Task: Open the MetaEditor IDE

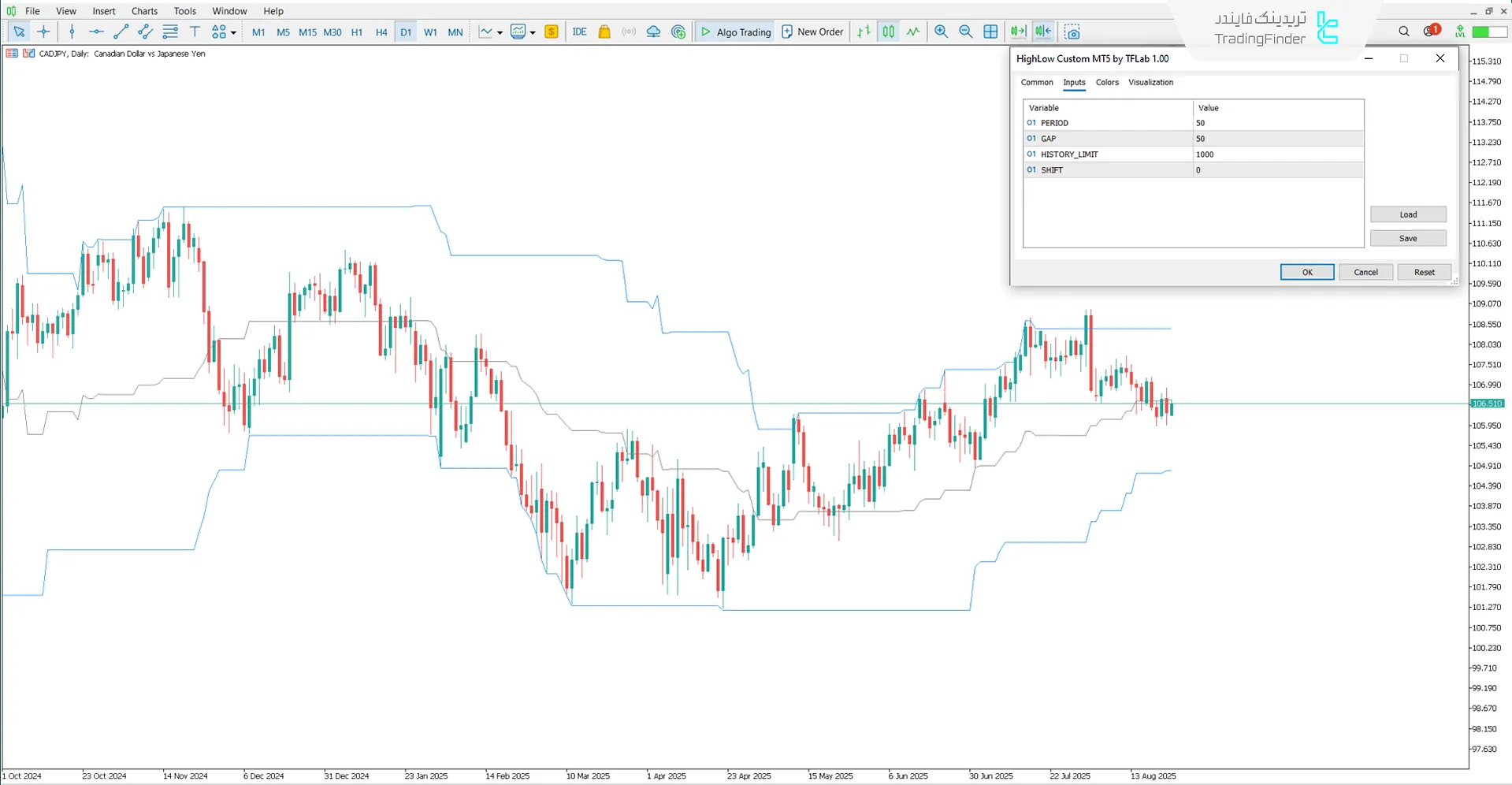Action: click(x=579, y=32)
